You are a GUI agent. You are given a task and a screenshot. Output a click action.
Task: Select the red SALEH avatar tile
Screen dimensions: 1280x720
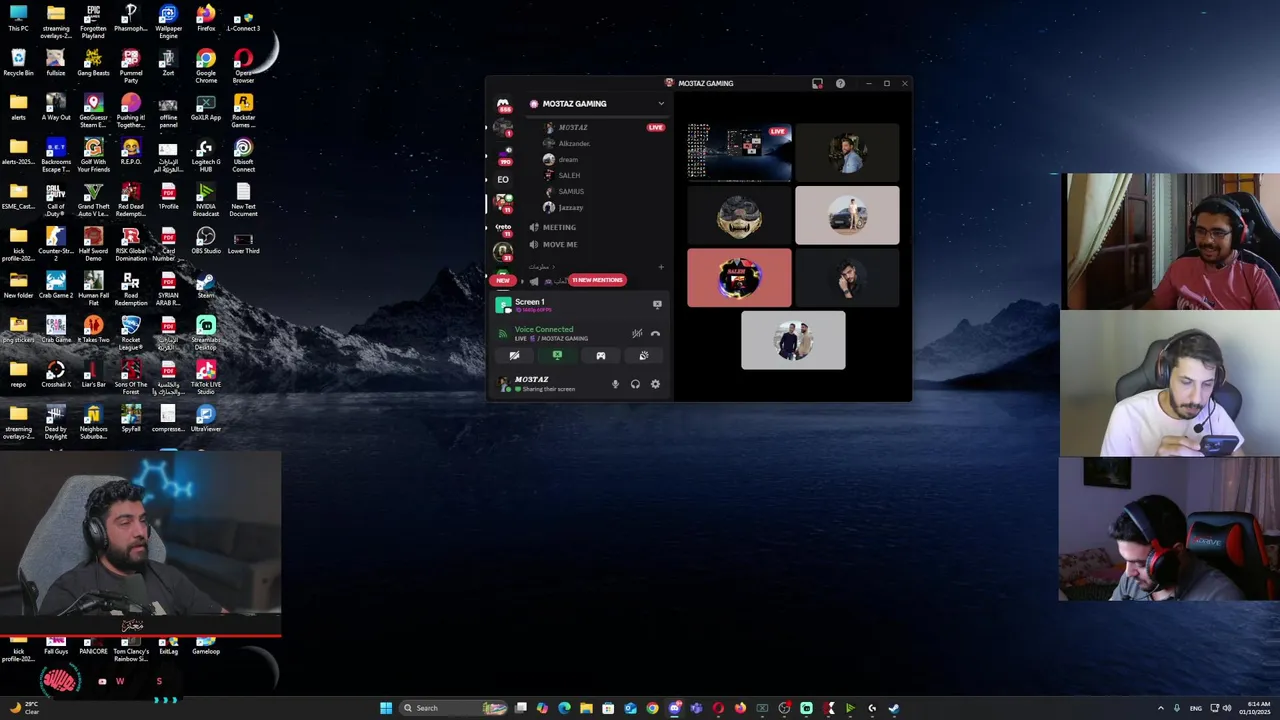click(739, 278)
